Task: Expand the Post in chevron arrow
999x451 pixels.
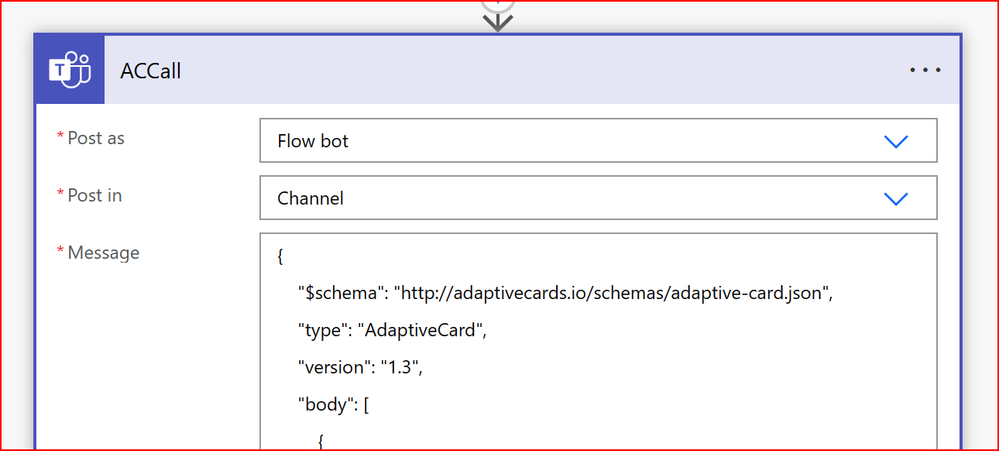Action: click(x=896, y=199)
